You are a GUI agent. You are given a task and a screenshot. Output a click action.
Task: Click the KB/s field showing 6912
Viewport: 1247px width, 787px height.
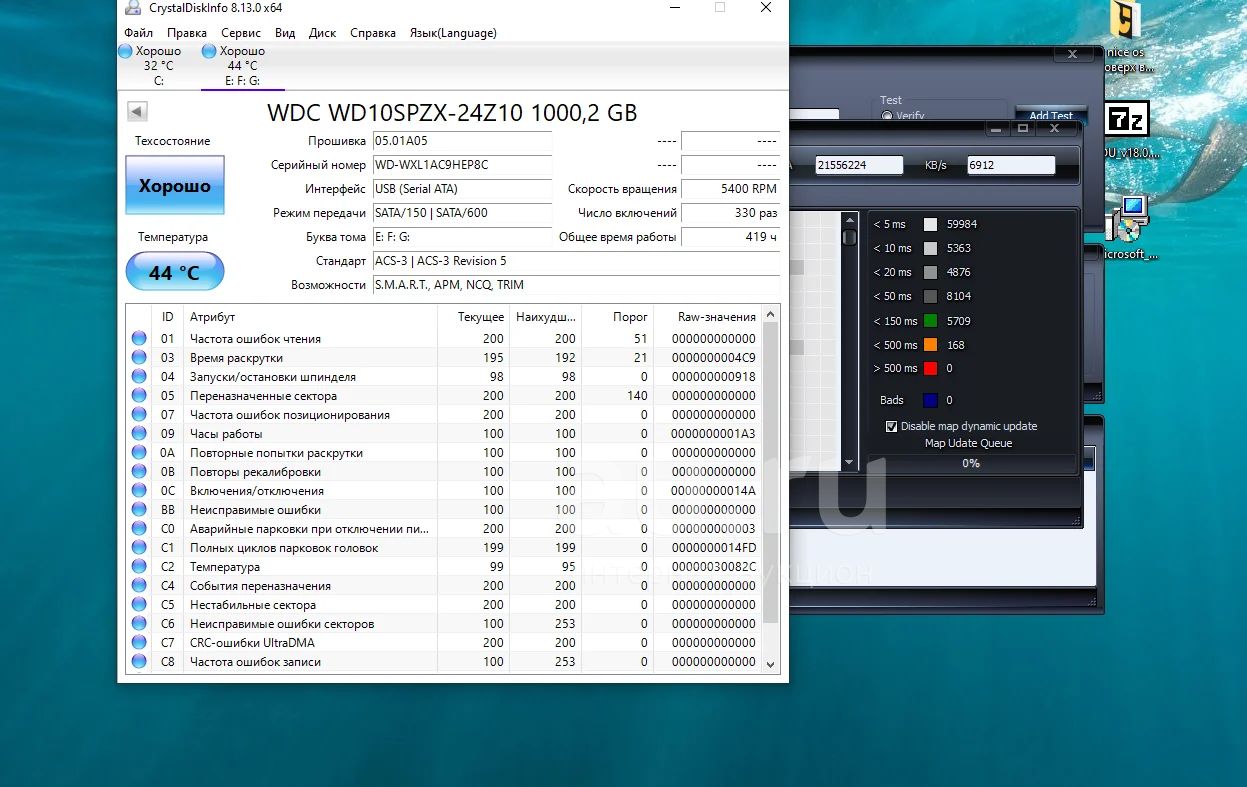point(1011,165)
